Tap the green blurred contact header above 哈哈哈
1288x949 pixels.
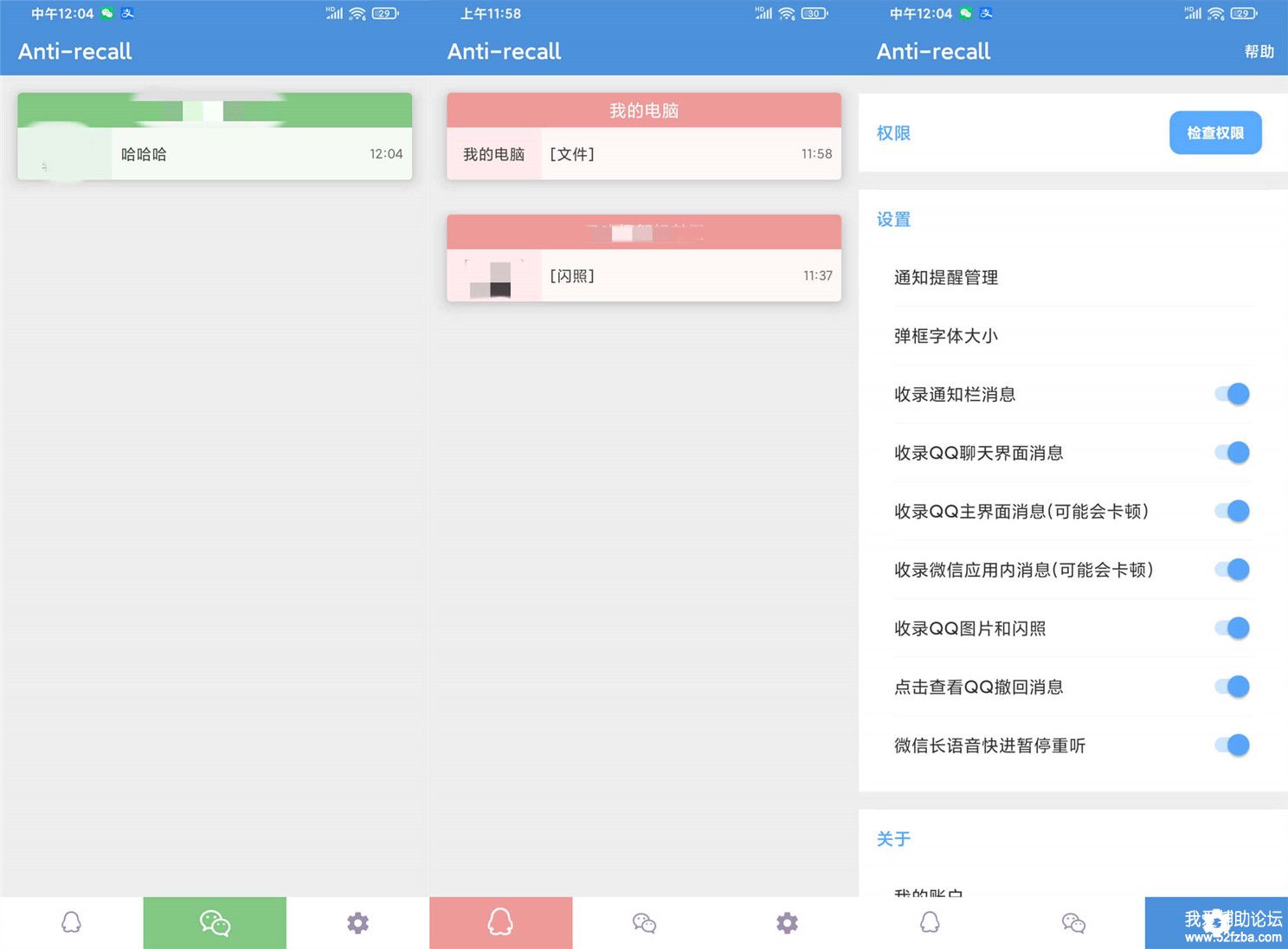click(x=215, y=111)
